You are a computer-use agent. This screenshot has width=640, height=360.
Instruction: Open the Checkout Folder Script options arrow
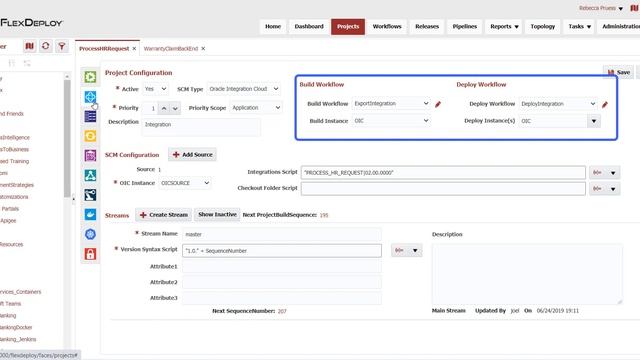(613, 189)
